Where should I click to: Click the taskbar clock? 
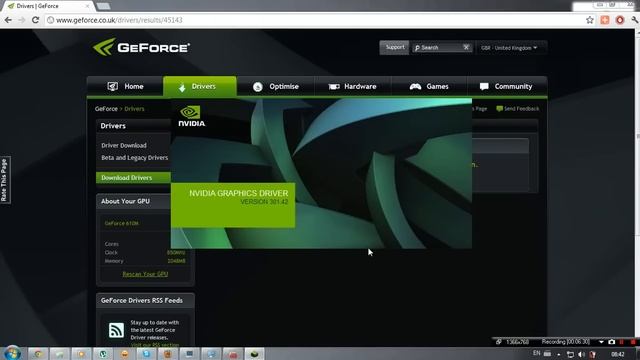[618, 354]
